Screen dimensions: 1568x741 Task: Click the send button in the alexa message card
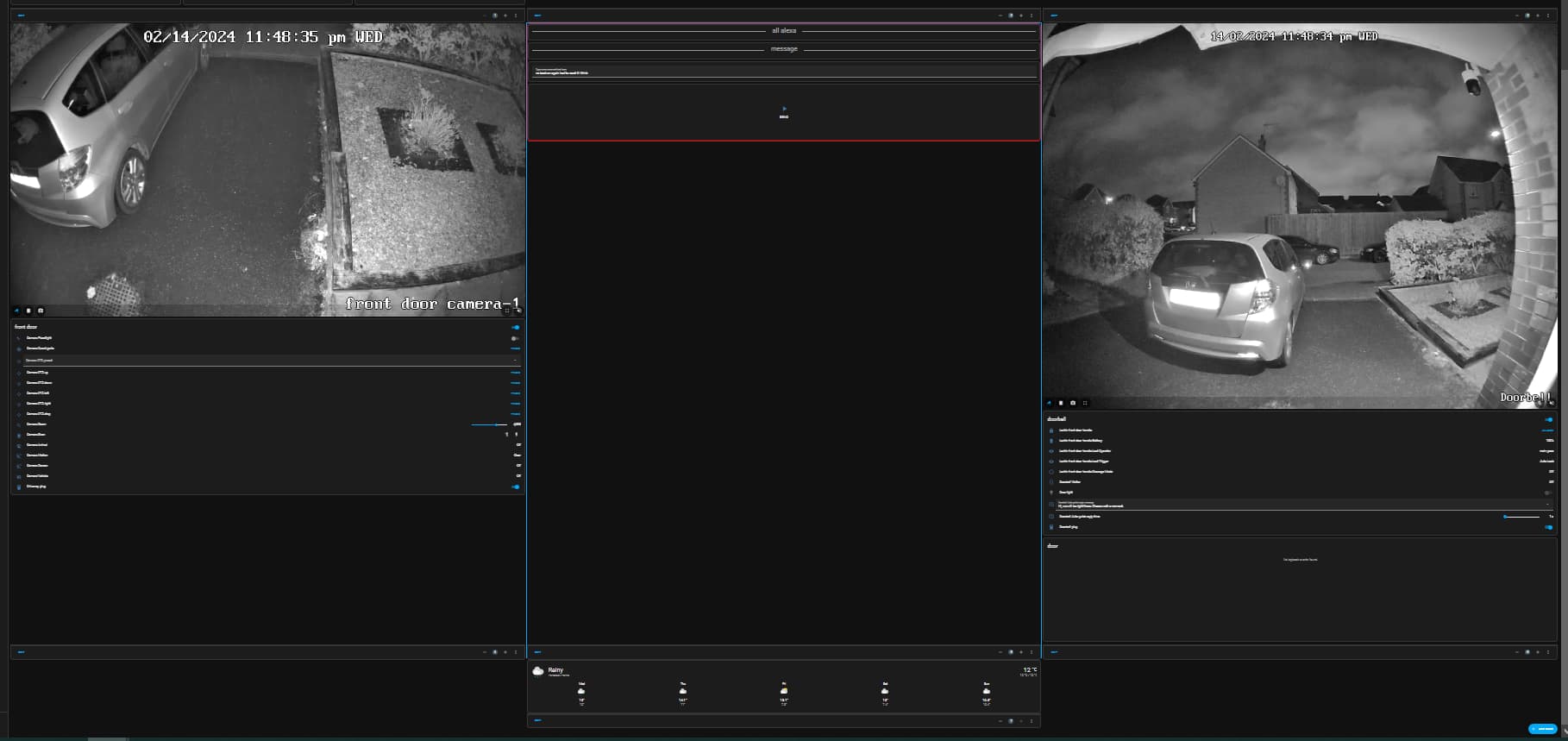(783, 112)
